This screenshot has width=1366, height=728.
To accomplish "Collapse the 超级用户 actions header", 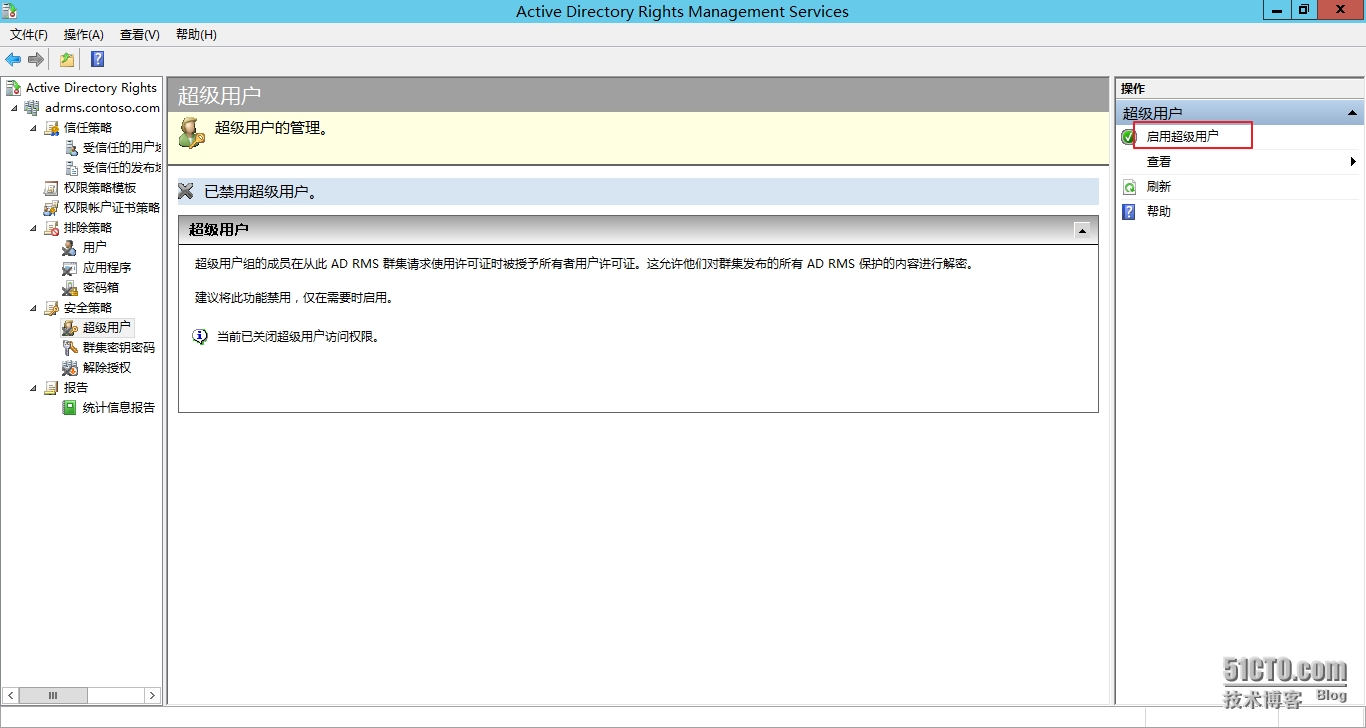I will (1352, 113).
